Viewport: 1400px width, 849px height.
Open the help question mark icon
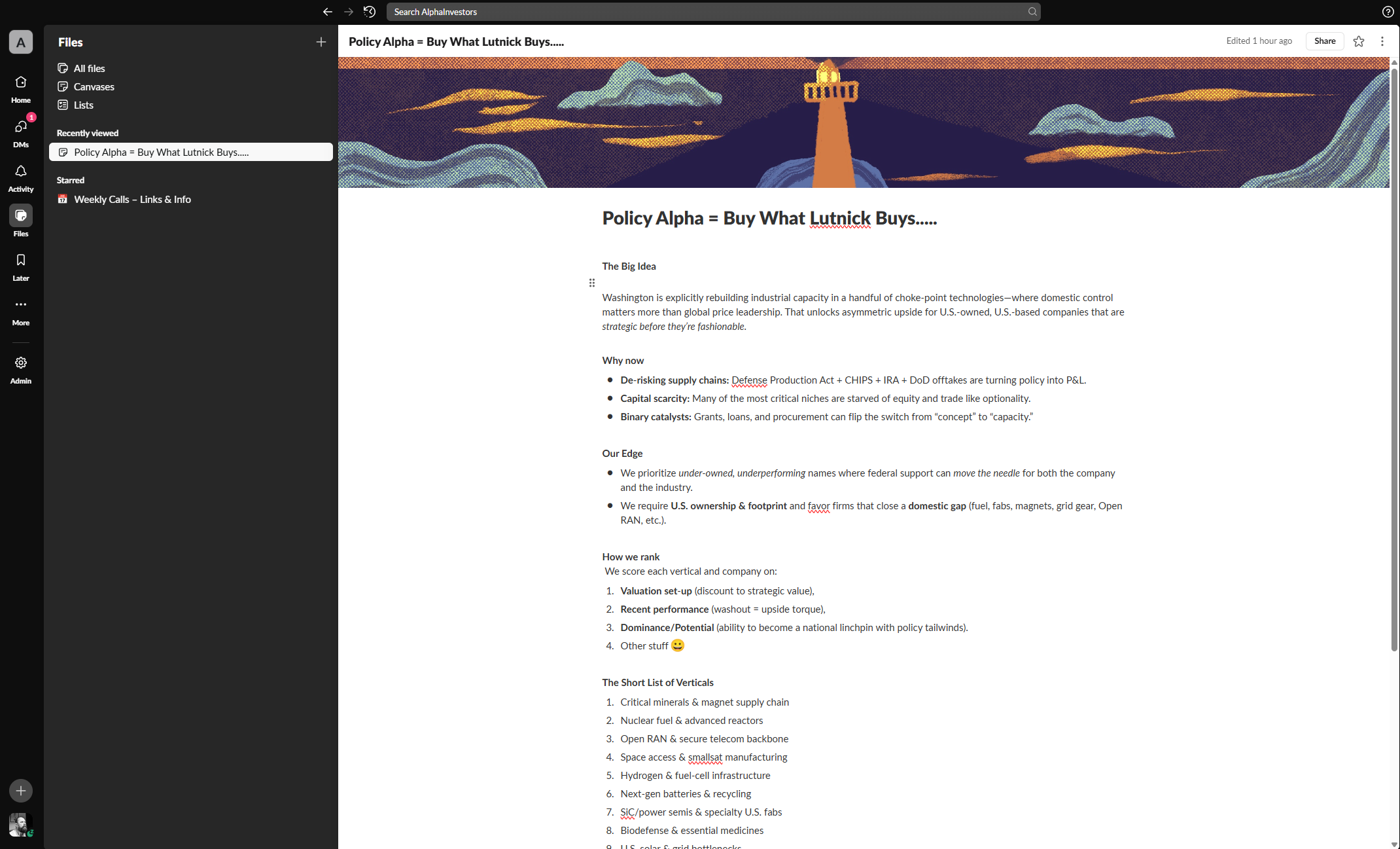(1388, 12)
